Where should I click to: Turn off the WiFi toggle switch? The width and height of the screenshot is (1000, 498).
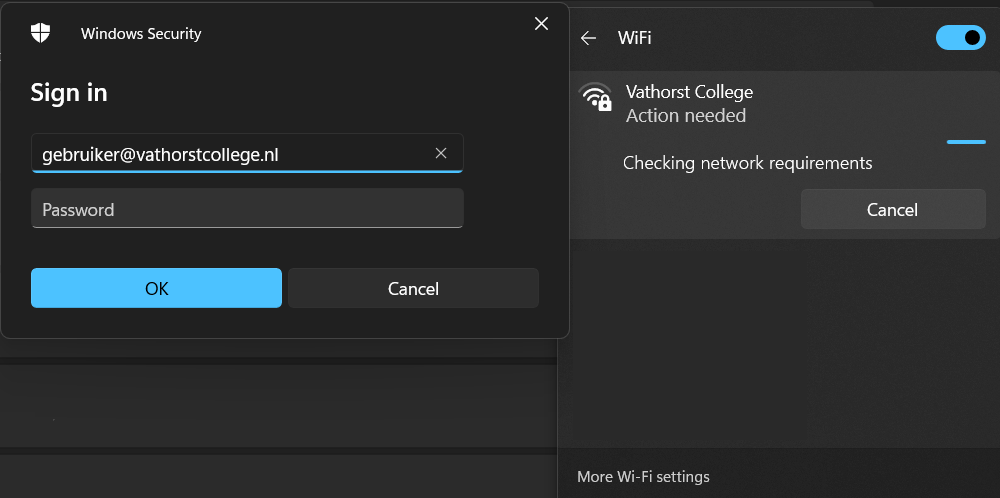tap(960, 38)
